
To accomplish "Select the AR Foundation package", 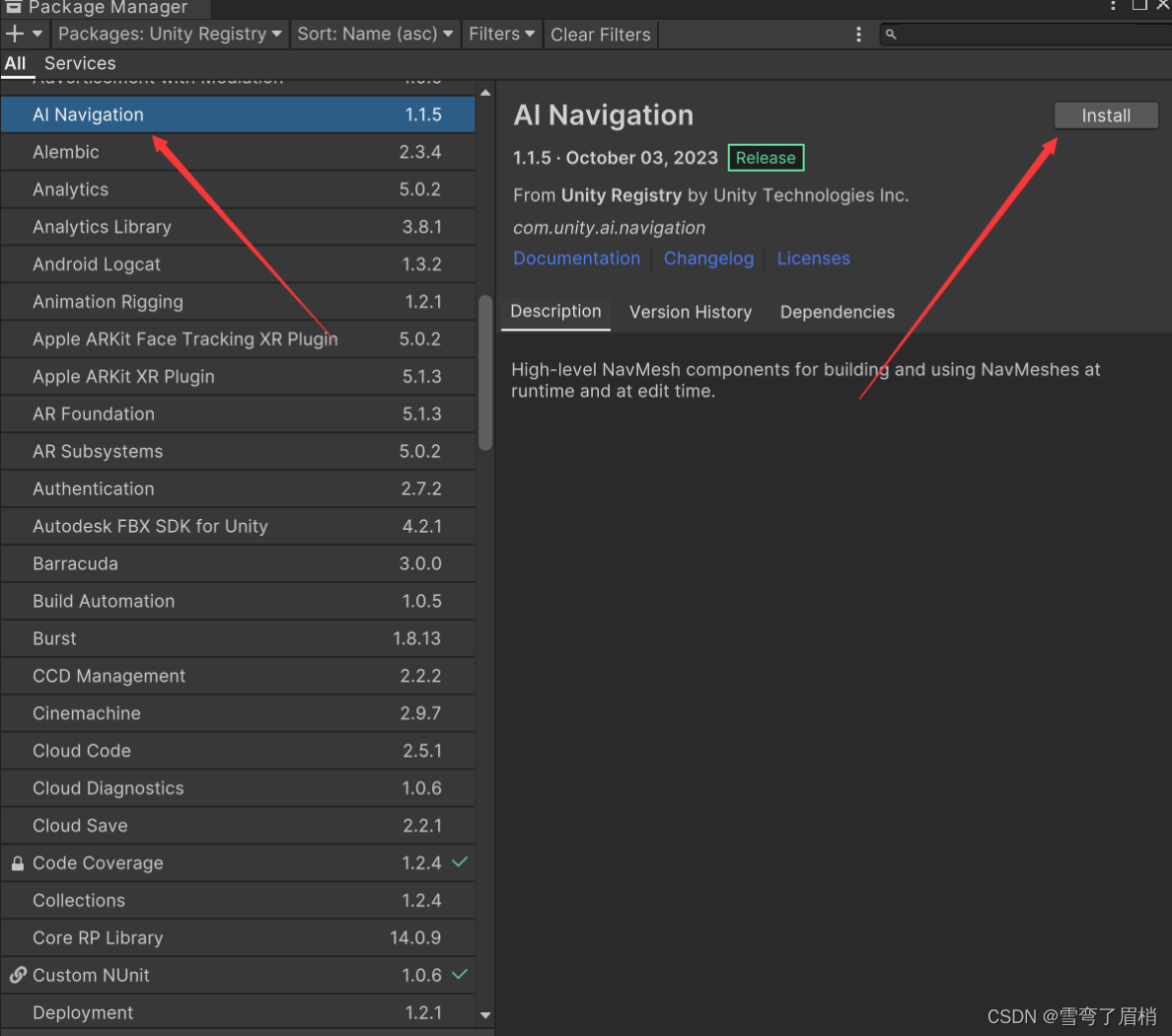I will (238, 413).
